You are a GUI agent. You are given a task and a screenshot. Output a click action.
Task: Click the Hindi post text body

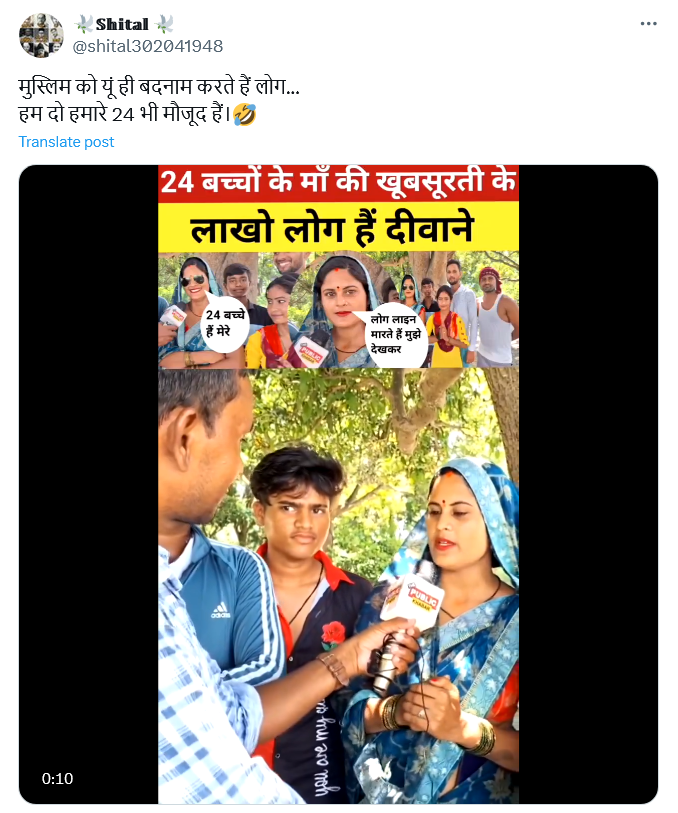(x=159, y=100)
